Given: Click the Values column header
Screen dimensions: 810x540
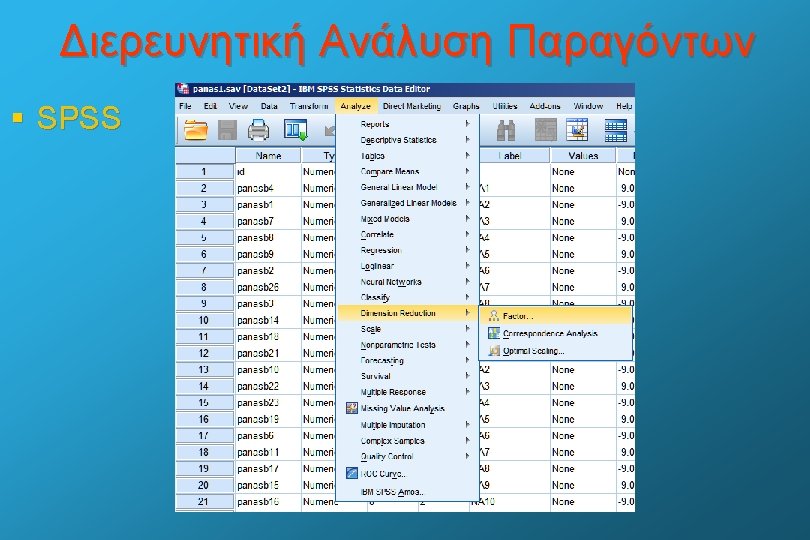Looking at the screenshot, I should point(583,156).
